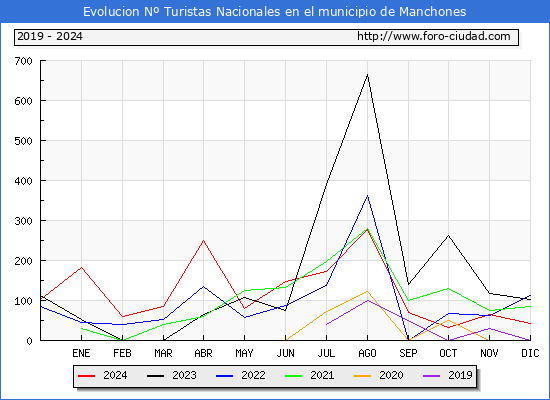Select the '2019' legend label
The width and height of the screenshot is (550, 400).
click(460, 375)
